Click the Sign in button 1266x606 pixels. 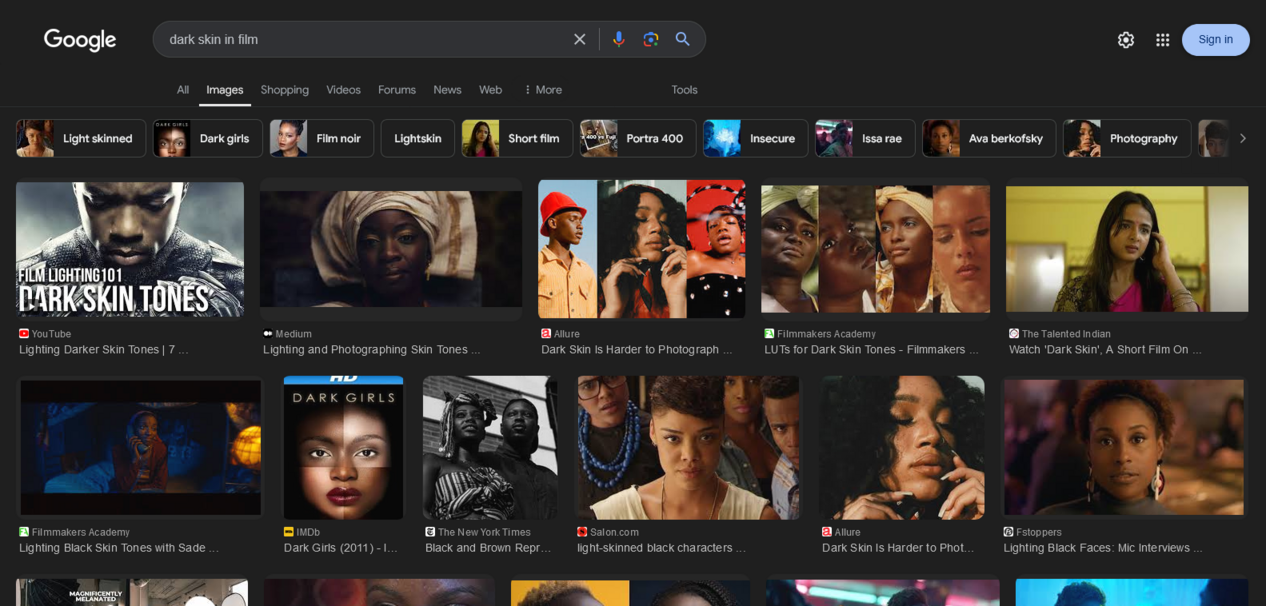coord(1215,40)
